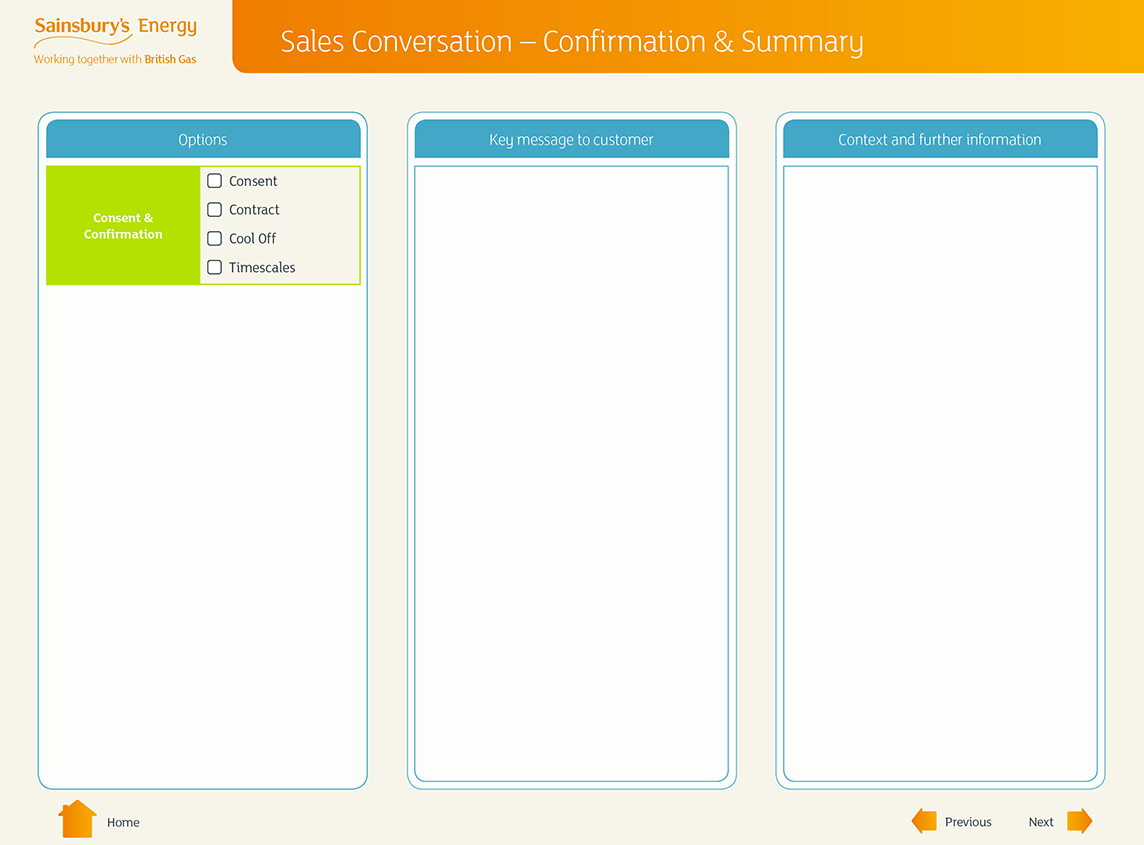Click the Next text link

tap(1041, 822)
